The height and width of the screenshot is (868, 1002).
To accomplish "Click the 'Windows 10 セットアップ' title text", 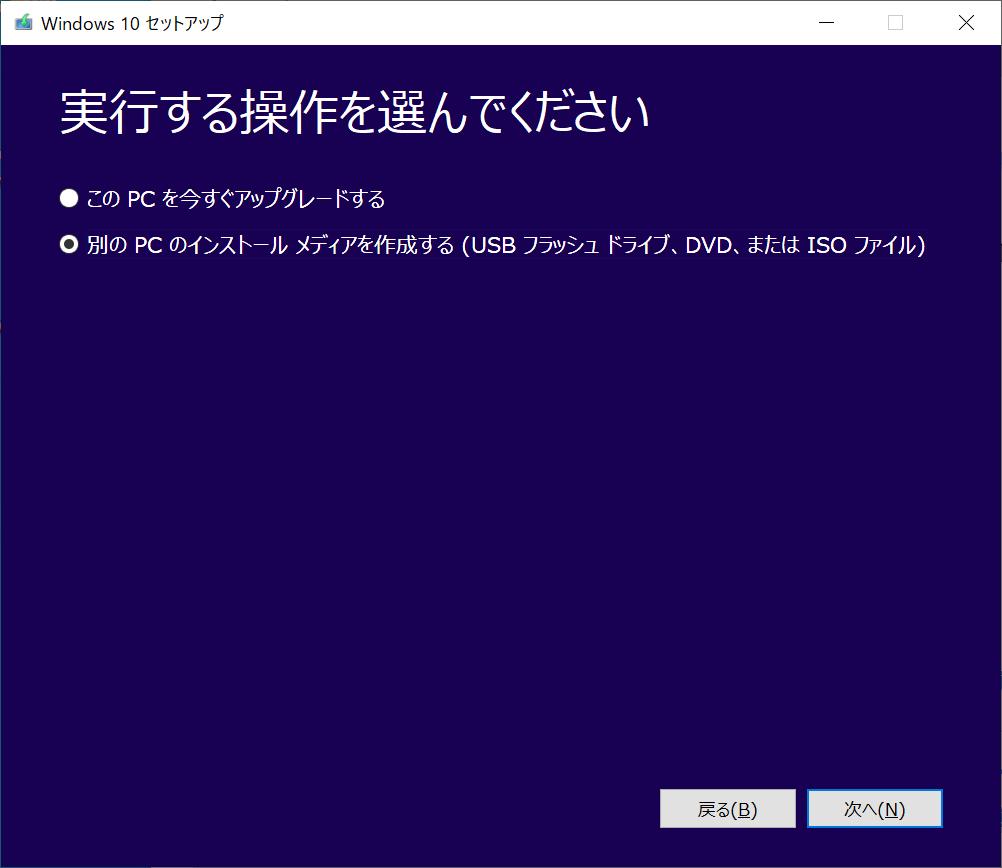I will pos(132,24).
